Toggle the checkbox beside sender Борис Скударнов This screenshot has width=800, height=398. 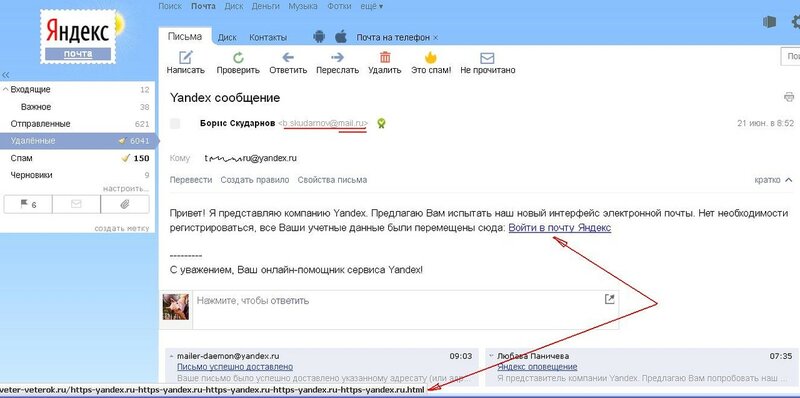pyautogui.click(x=175, y=123)
